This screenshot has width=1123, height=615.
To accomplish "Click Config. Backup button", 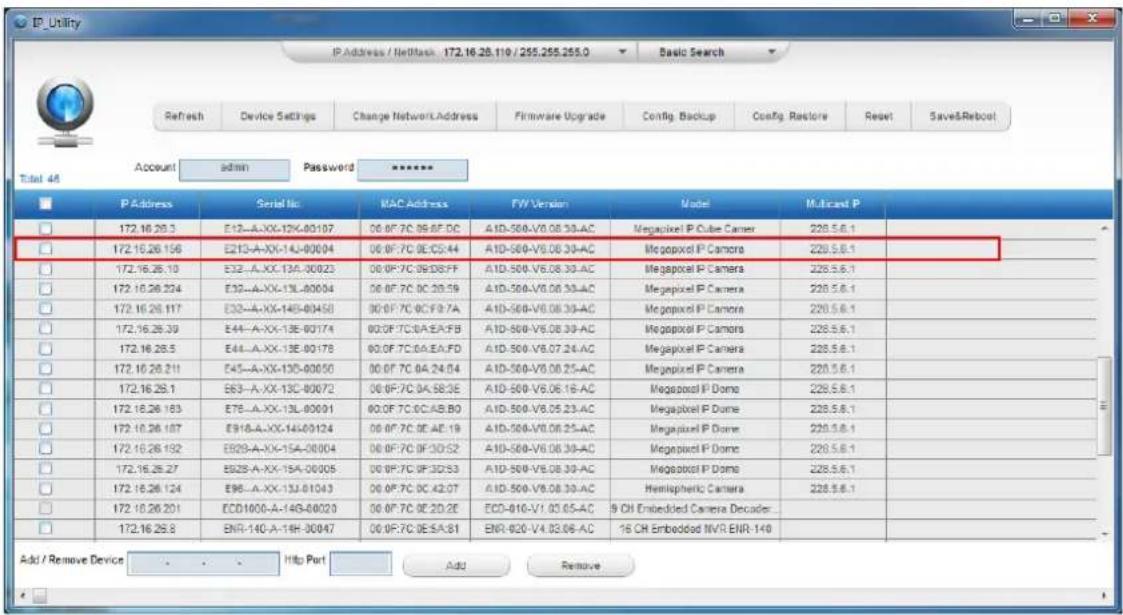I will 678,116.
